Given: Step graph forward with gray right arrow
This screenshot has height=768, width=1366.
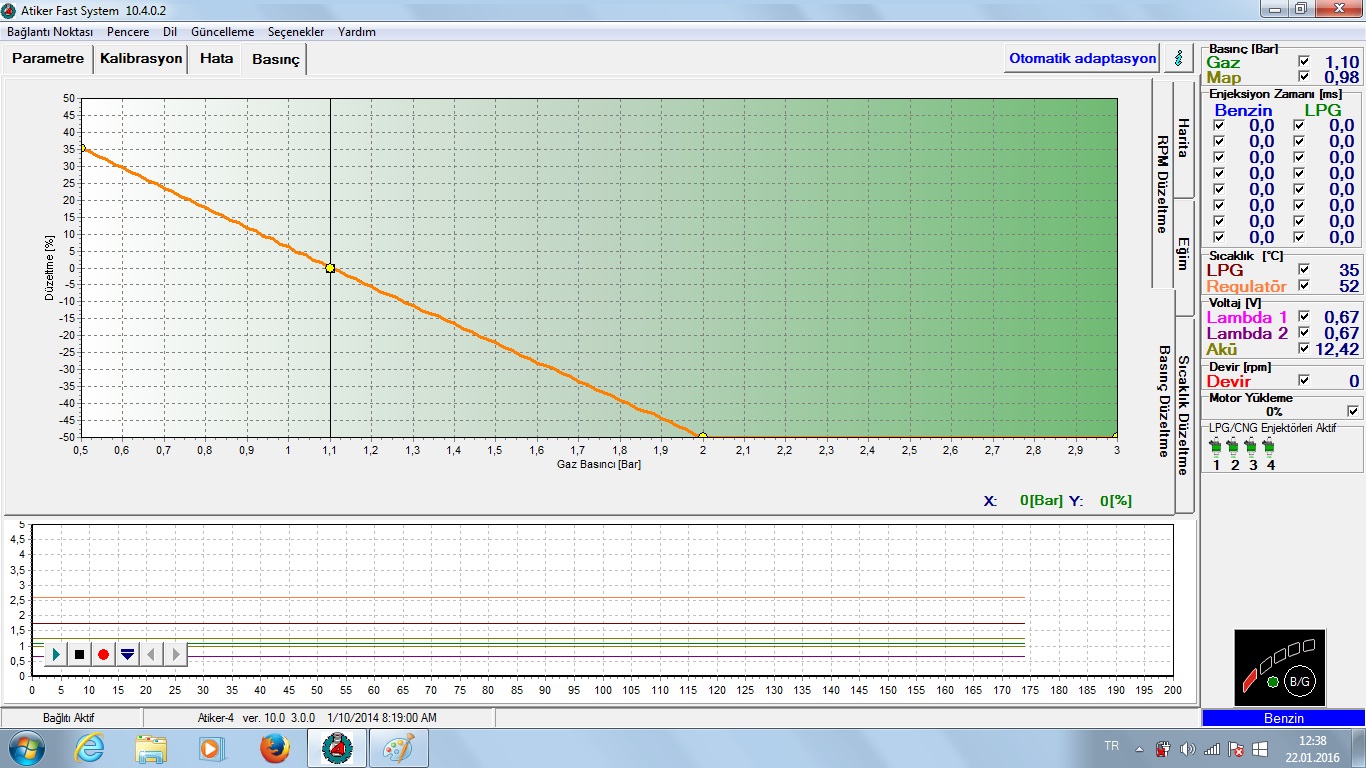Looking at the screenshot, I should [175, 654].
